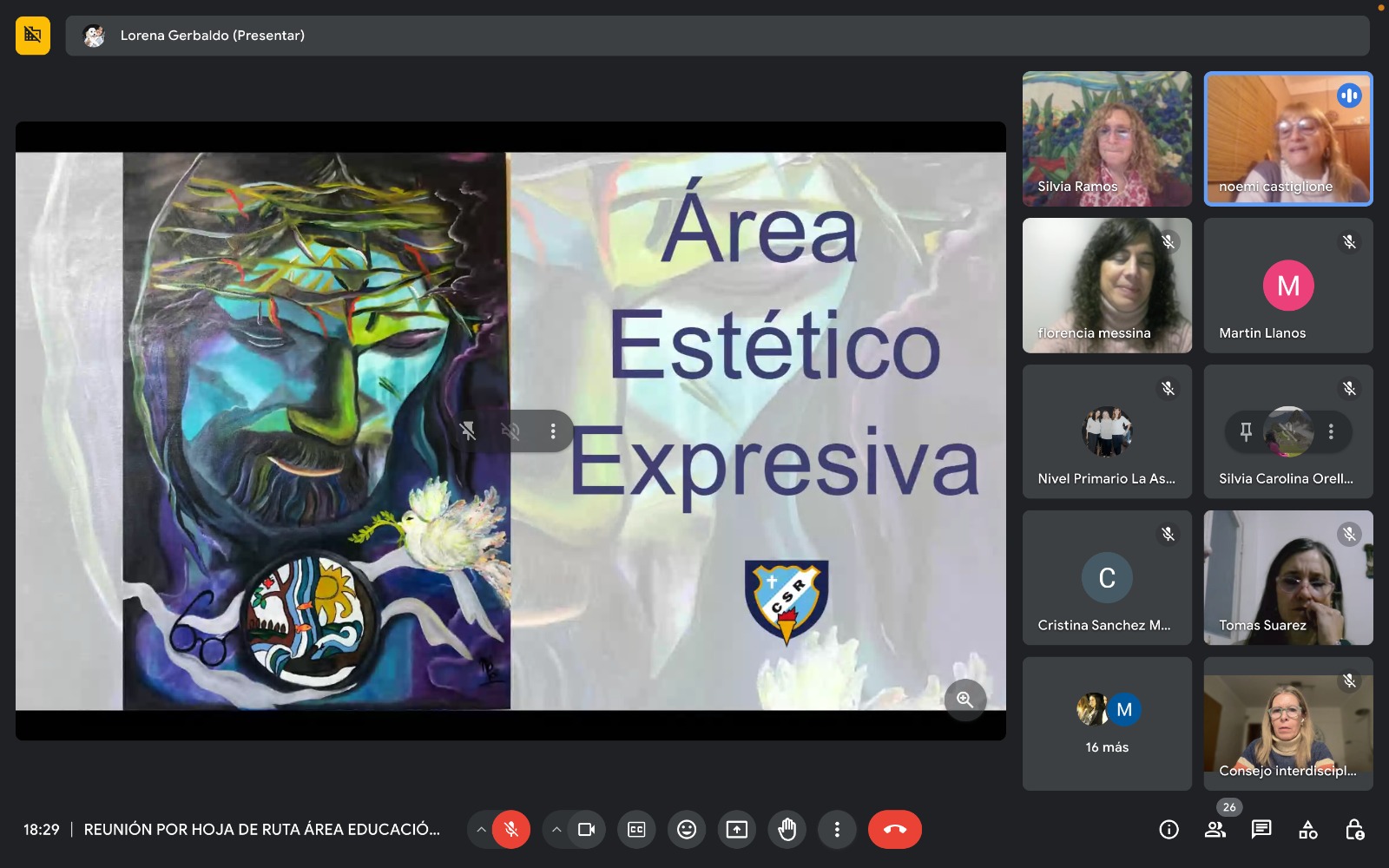1389x868 pixels.
Task: Open presentation overlay more options
Action: [553, 431]
